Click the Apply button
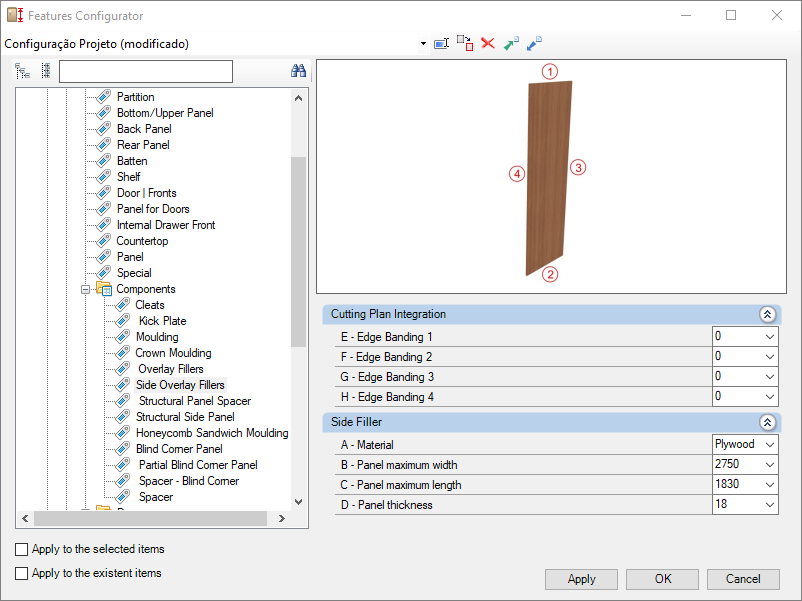Image resolution: width=802 pixels, height=601 pixels. pos(582,579)
